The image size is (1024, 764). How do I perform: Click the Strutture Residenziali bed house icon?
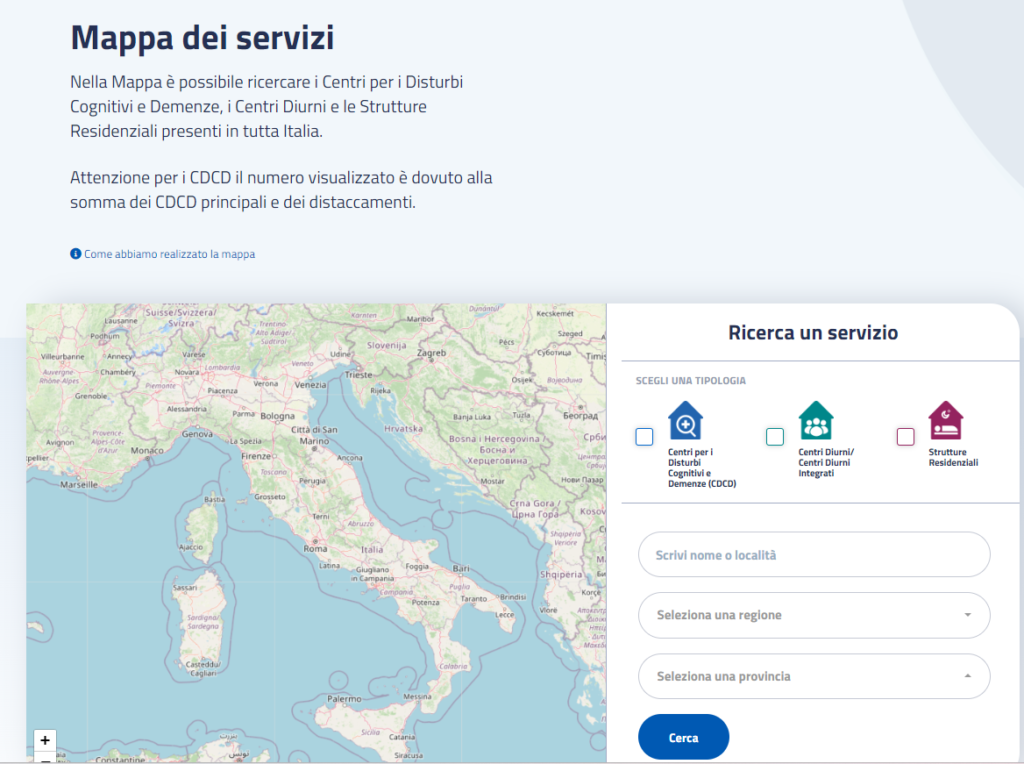click(946, 421)
